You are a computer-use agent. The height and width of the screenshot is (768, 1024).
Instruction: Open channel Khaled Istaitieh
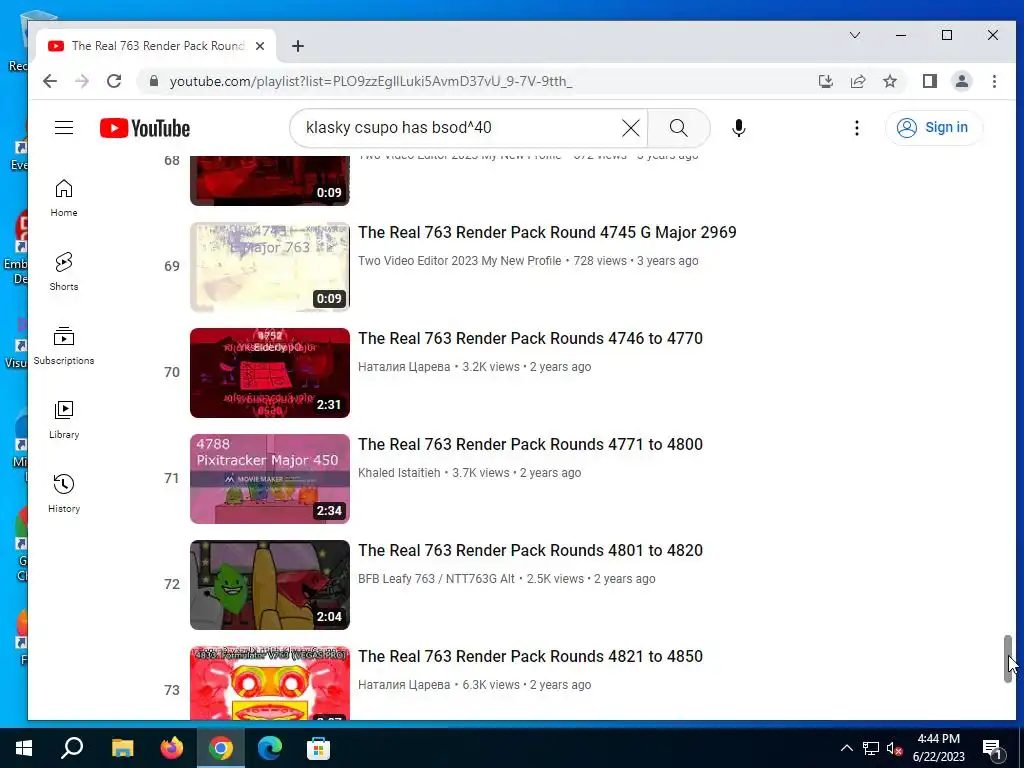tap(399, 473)
